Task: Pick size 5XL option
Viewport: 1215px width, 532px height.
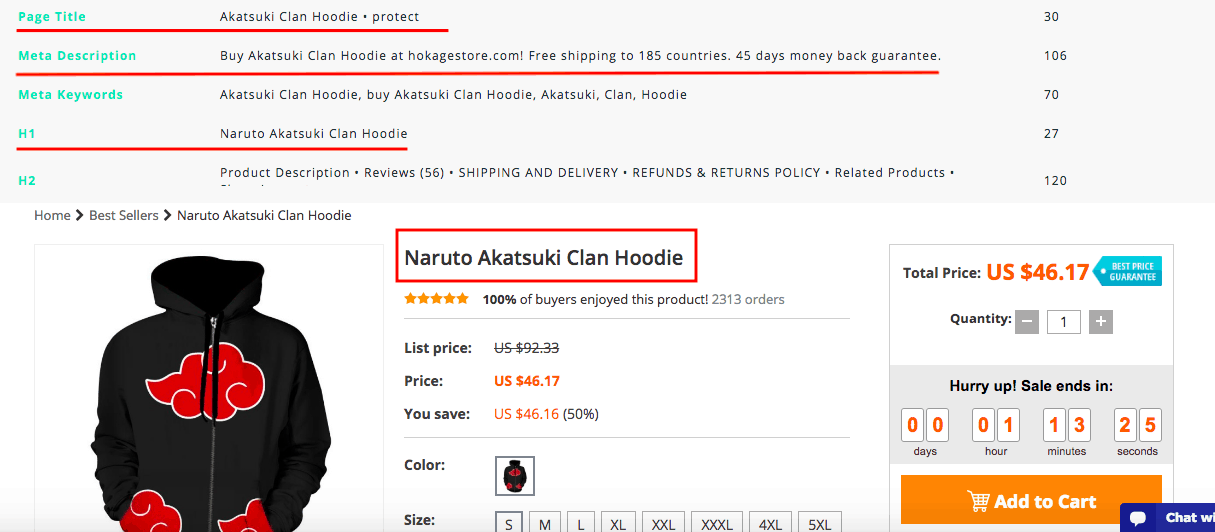Action: tap(819, 523)
